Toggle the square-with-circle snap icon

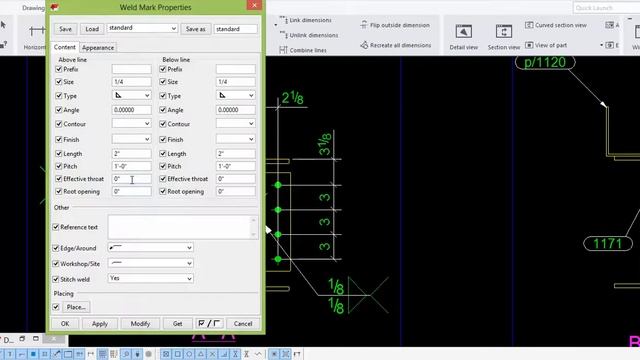coord(166,354)
